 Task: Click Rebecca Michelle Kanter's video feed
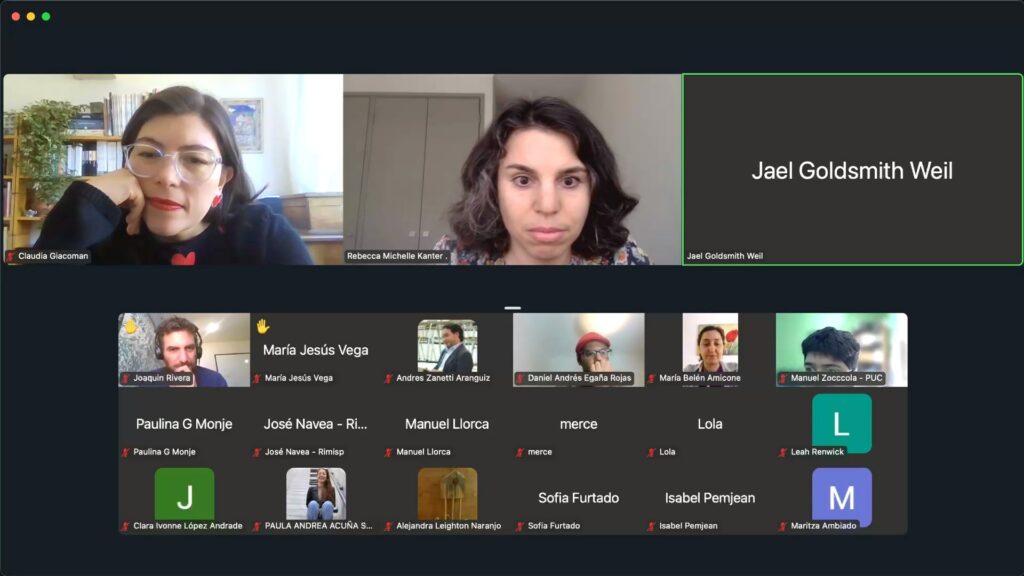pyautogui.click(x=512, y=169)
